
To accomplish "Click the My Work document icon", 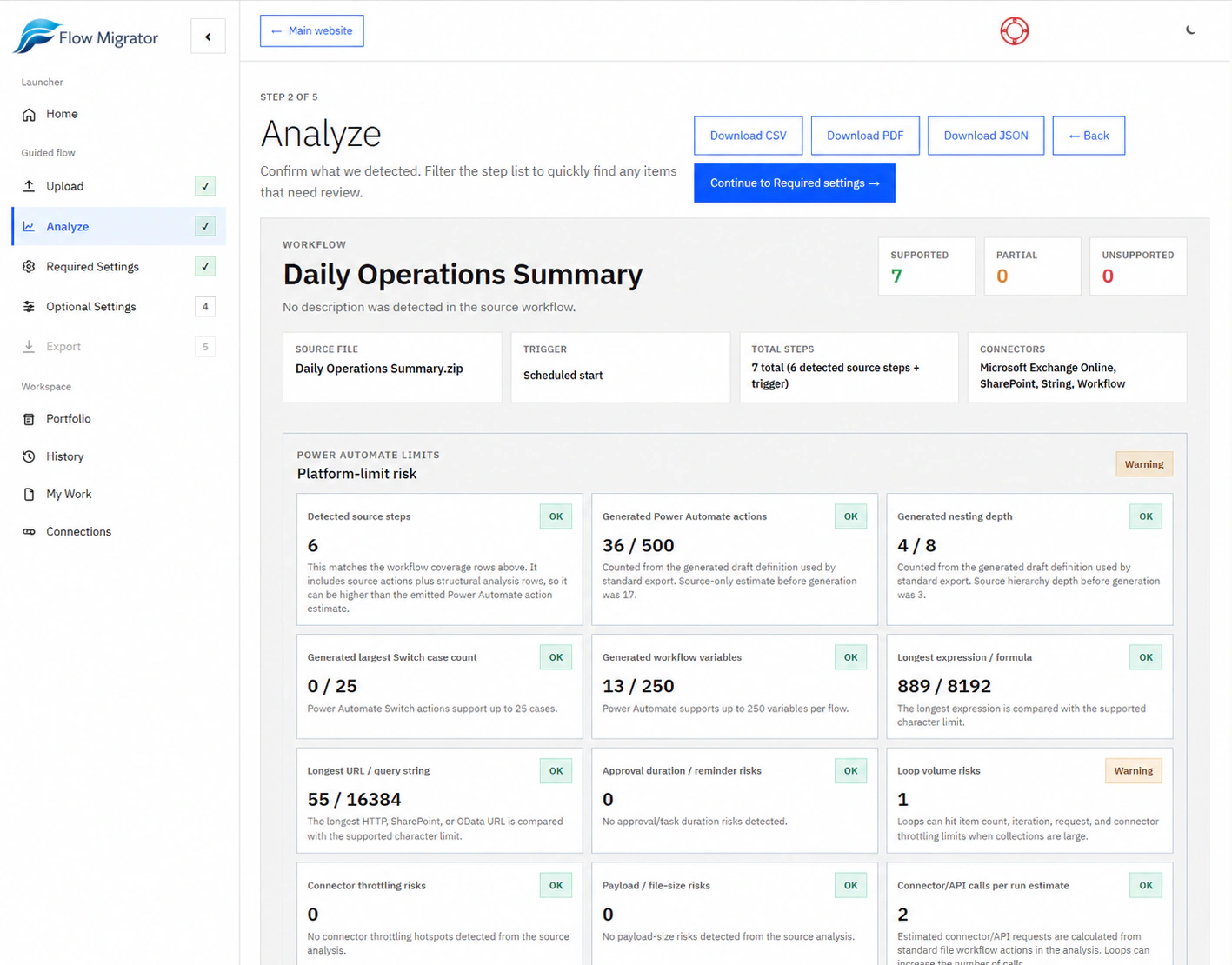I will tap(29, 494).
